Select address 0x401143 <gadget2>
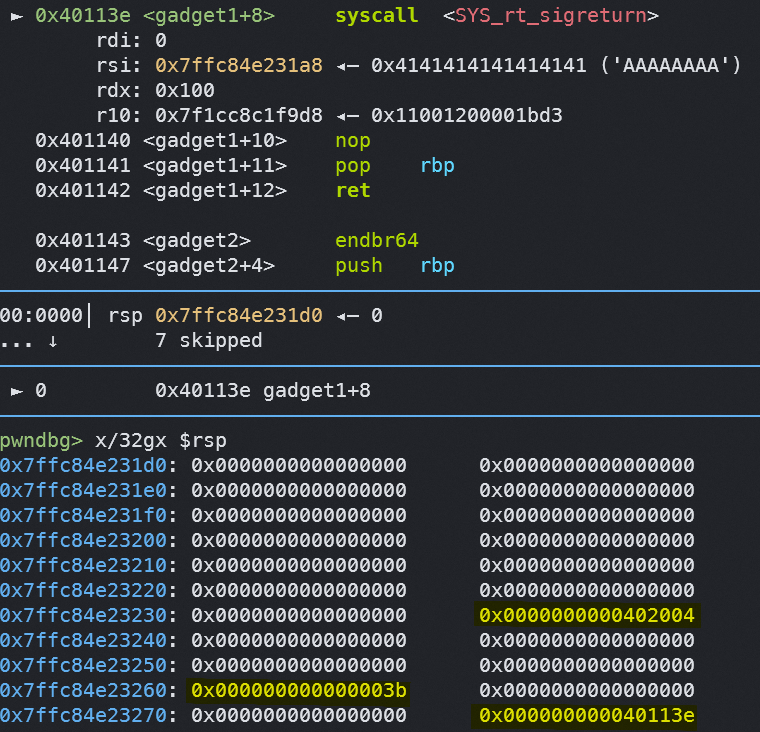The height and width of the screenshot is (732, 760). point(143,240)
